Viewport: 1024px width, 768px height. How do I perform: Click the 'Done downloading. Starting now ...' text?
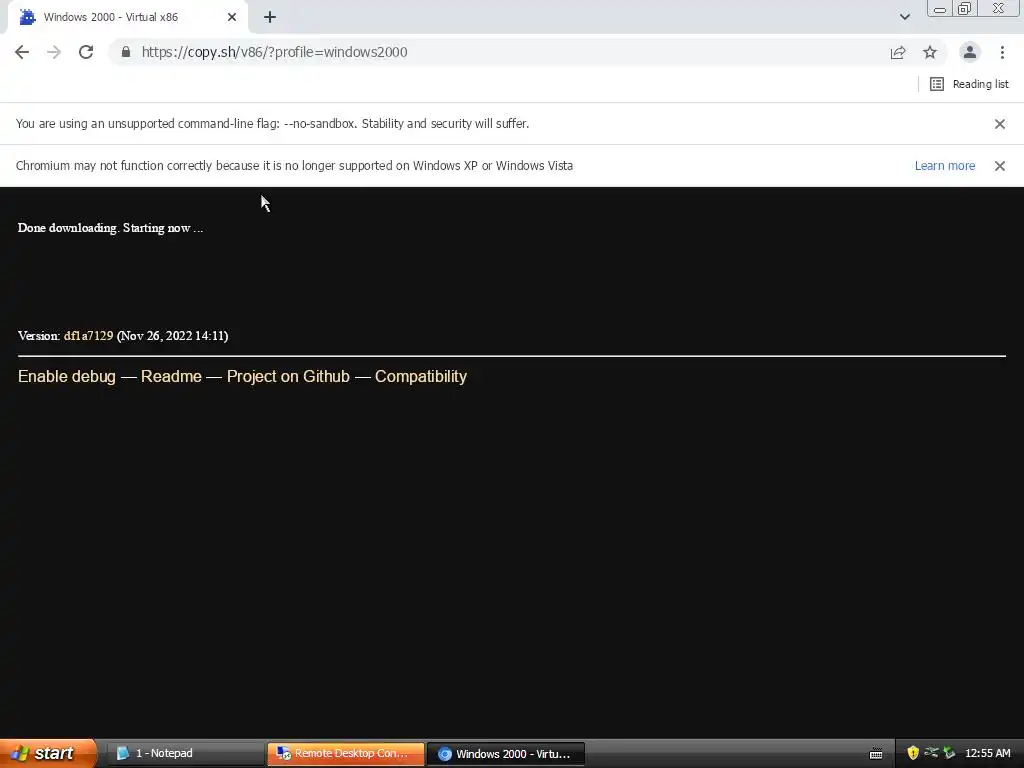coord(110,228)
